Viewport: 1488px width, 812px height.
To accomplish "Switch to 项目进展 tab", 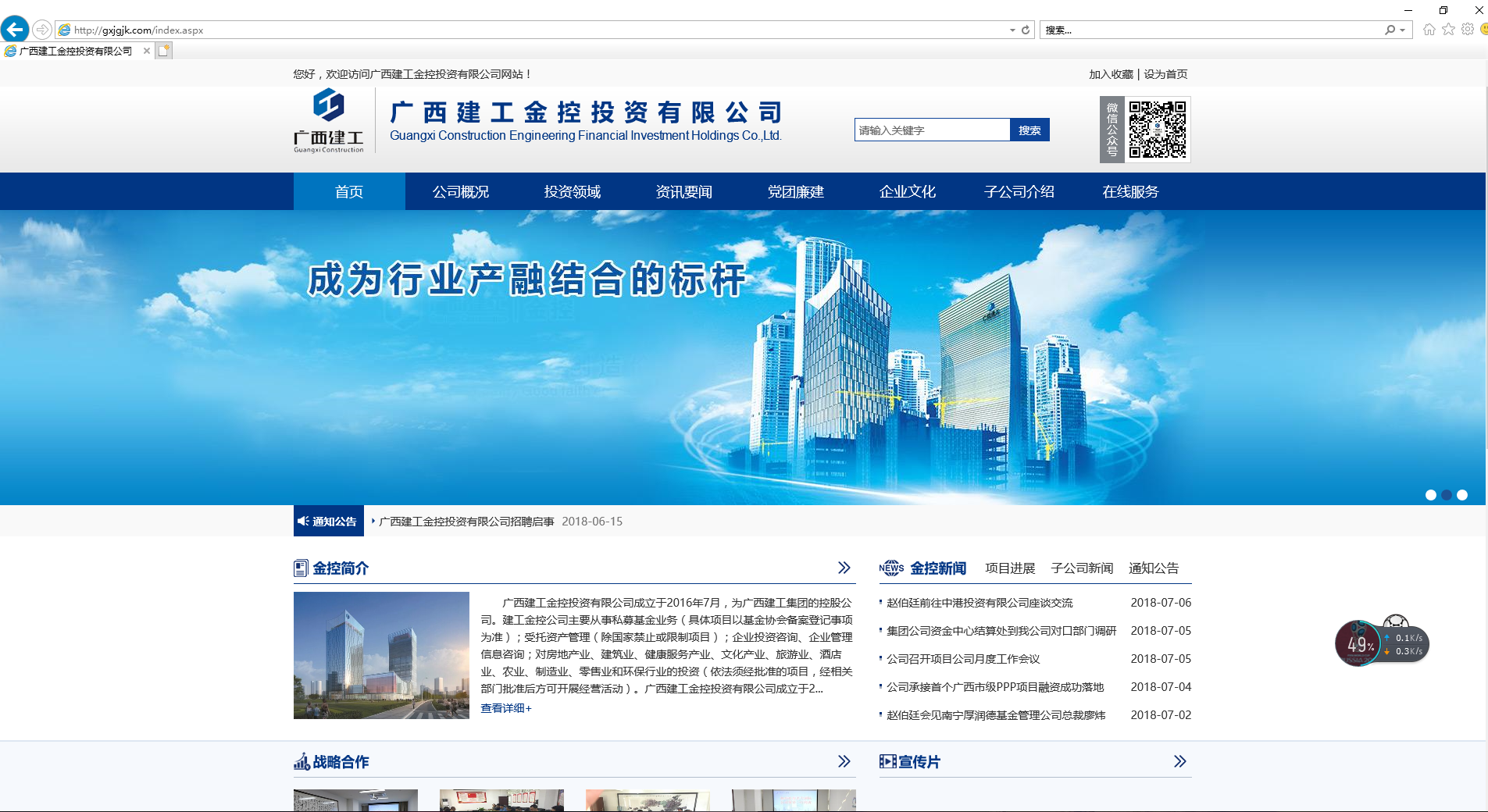I will (x=1010, y=568).
